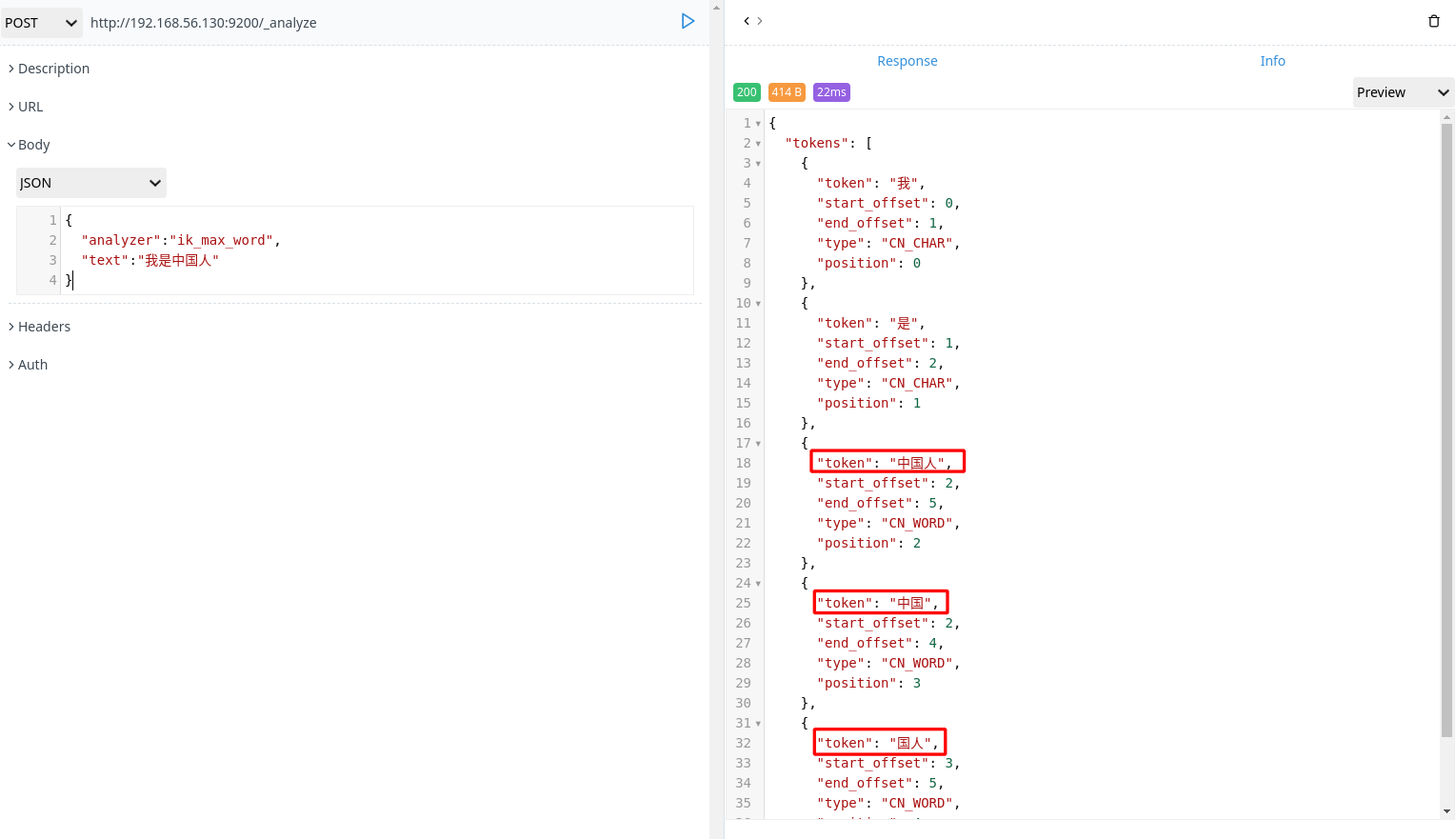Click the orange 414 B size badge
The image size is (1456, 839).
click(787, 91)
